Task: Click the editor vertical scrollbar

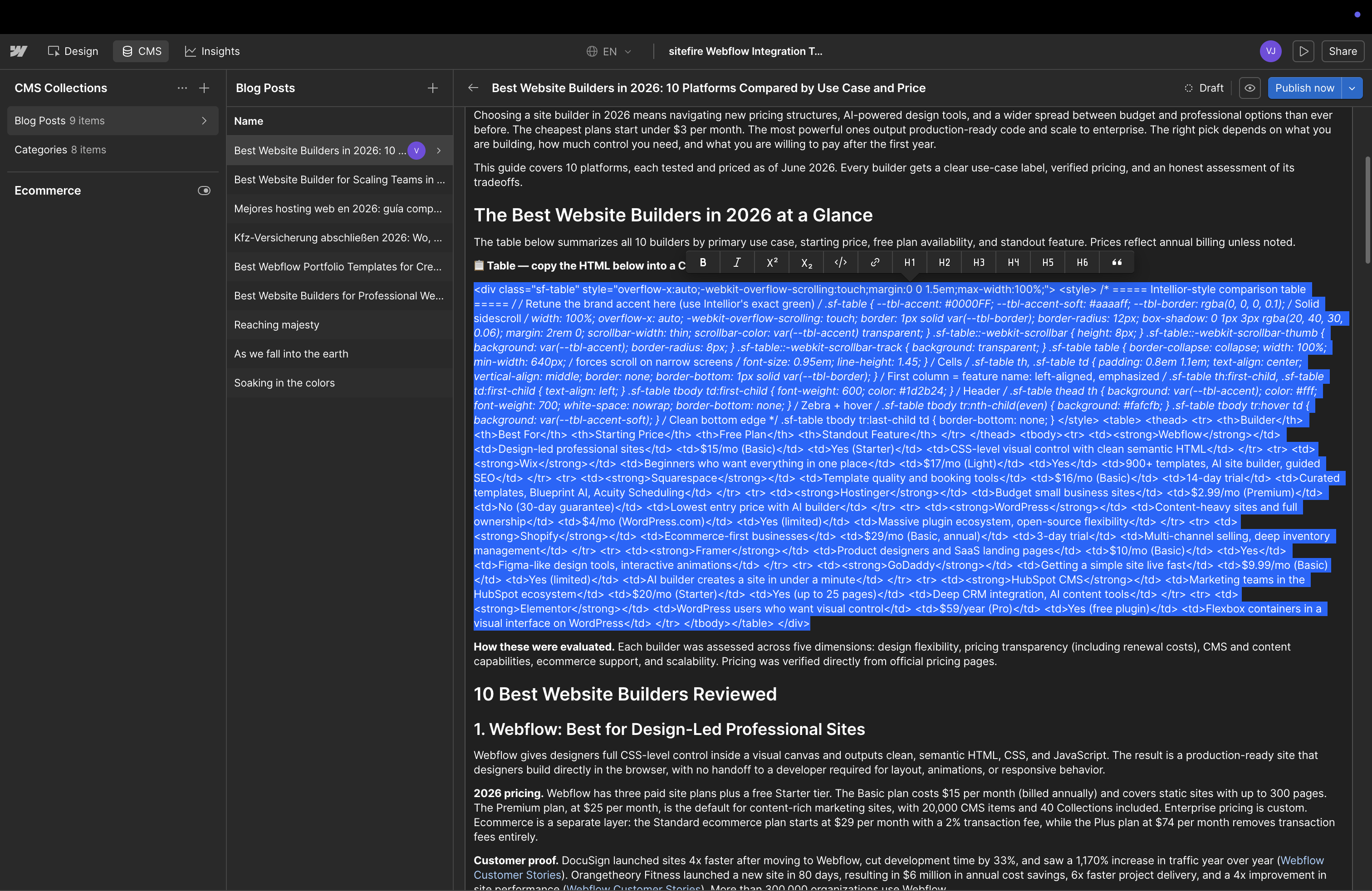Action: coord(1367,211)
